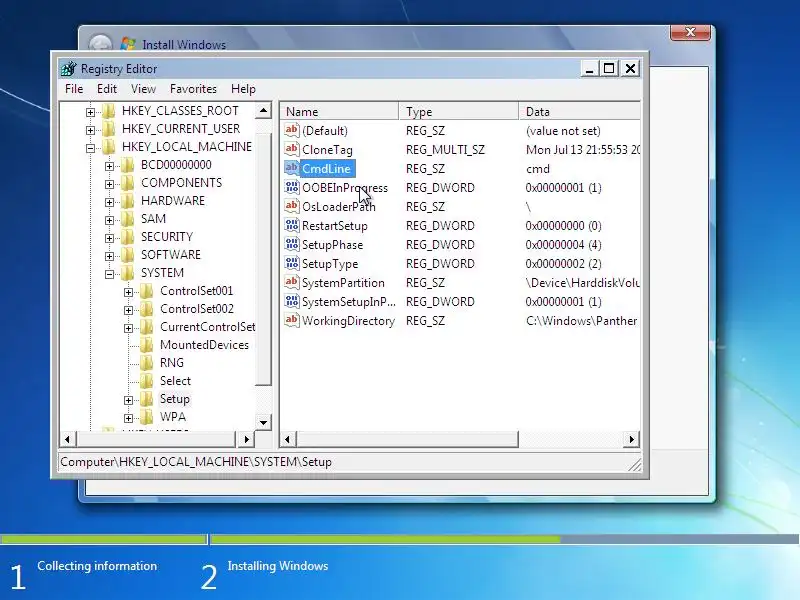Click the COMPONENTS folder icon
The width and height of the screenshot is (800, 600).
click(127, 183)
